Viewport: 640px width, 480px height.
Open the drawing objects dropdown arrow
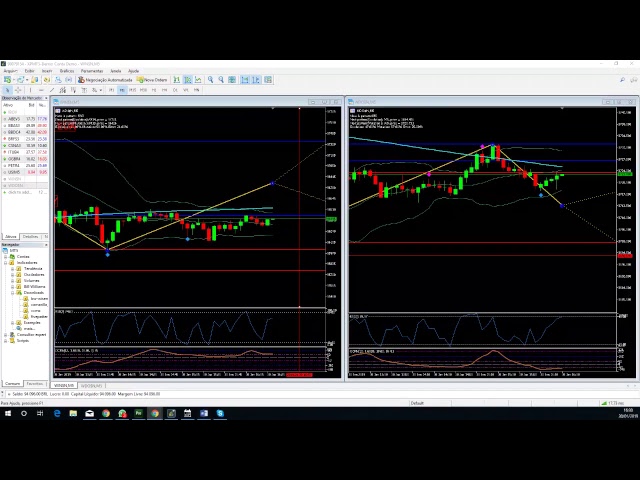(101, 90)
